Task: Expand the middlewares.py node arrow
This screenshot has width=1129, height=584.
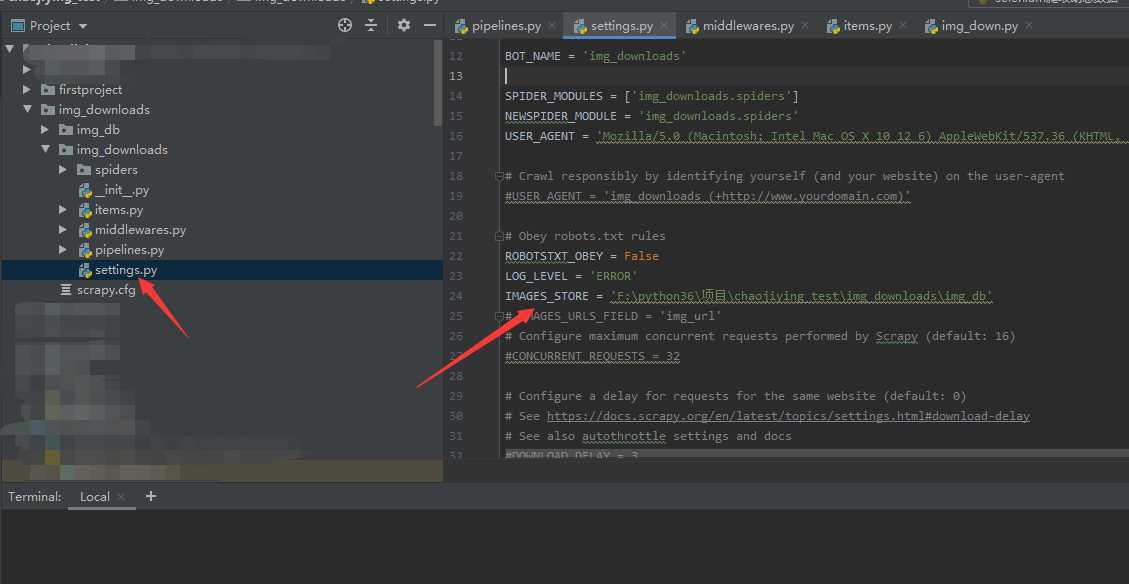Action: coord(63,230)
